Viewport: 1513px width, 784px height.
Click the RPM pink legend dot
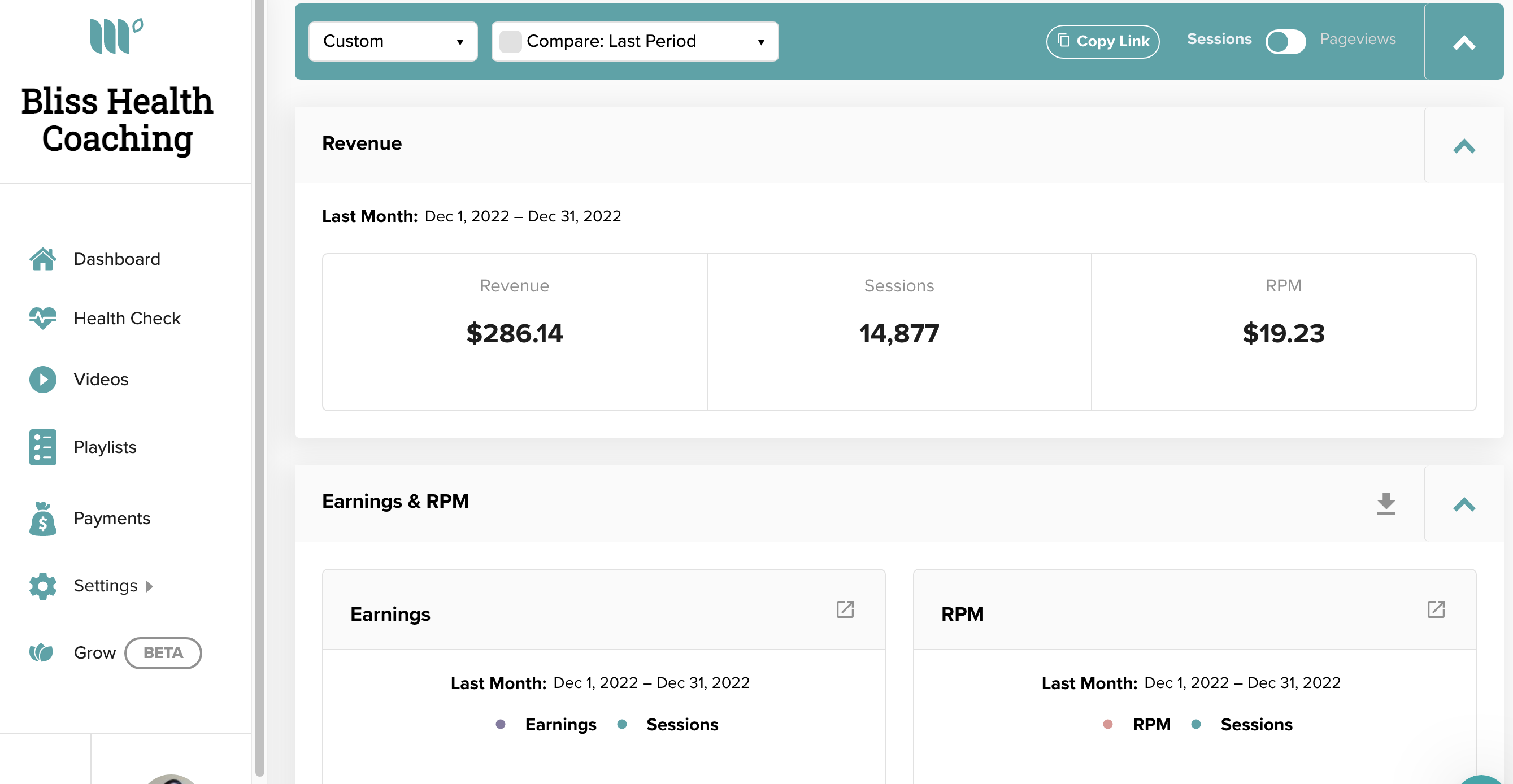(x=1108, y=724)
